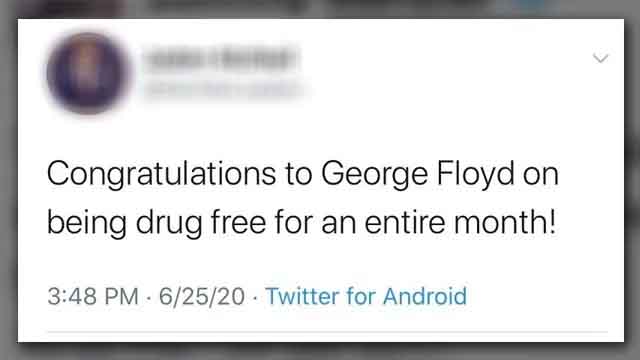Click the word month! ending the tweet
This screenshot has width=640, height=360.
point(505,222)
